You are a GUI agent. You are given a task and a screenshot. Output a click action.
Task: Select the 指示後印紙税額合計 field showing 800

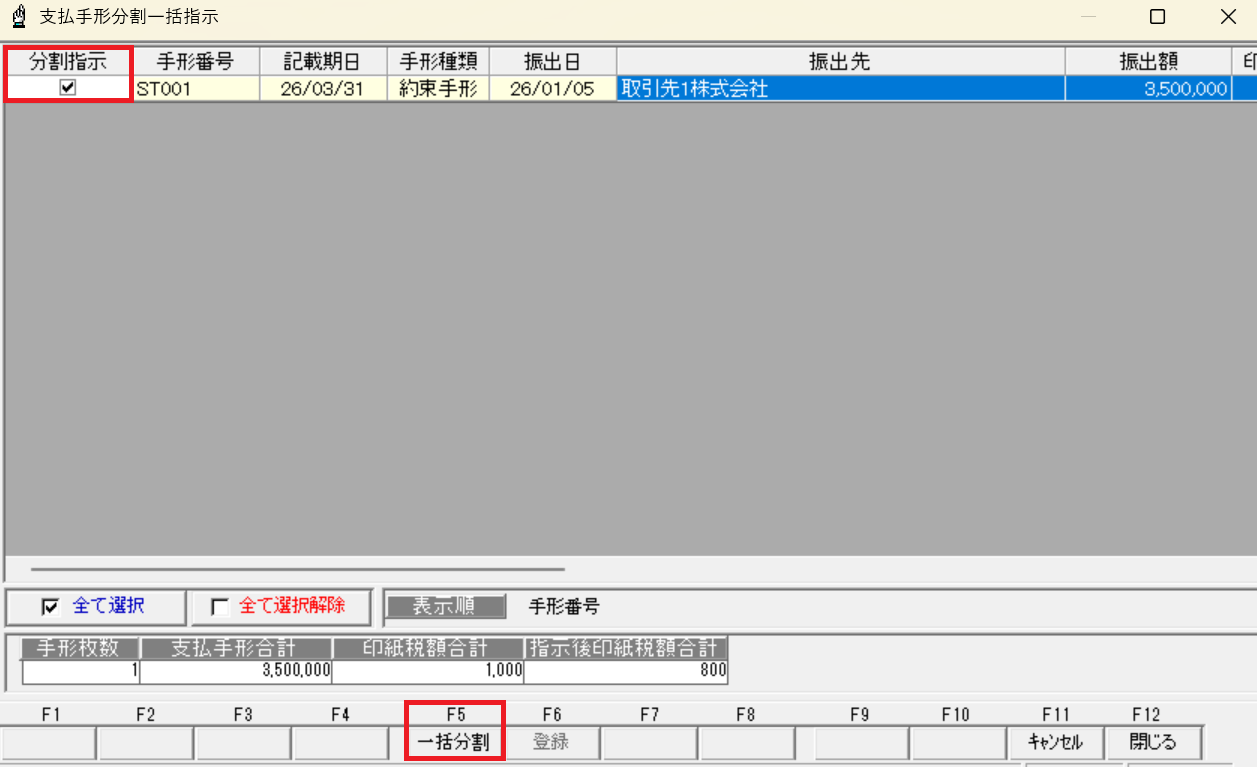[x=625, y=671]
